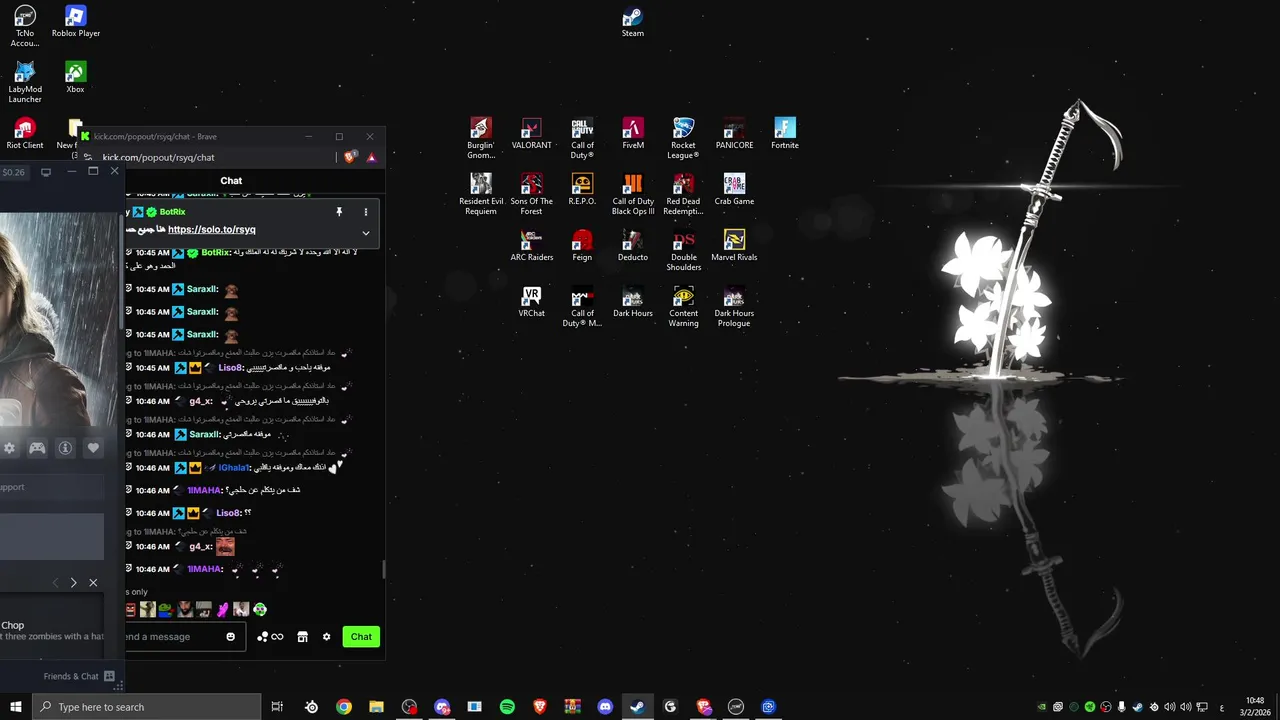Screen dimensions: 1280x720
Task: Unpin the BotRix pinned message
Action: [339, 212]
